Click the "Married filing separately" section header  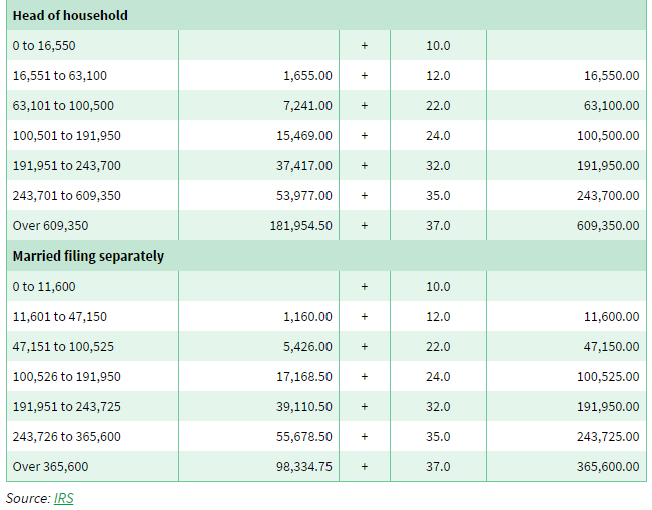point(88,256)
